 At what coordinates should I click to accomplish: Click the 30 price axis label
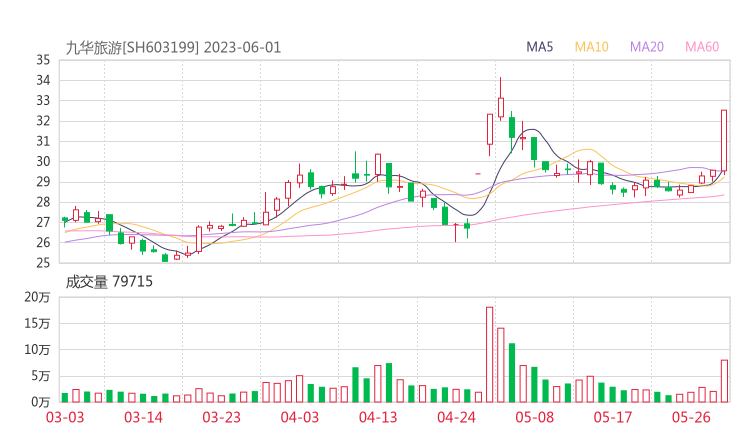[x=43, y=161]
